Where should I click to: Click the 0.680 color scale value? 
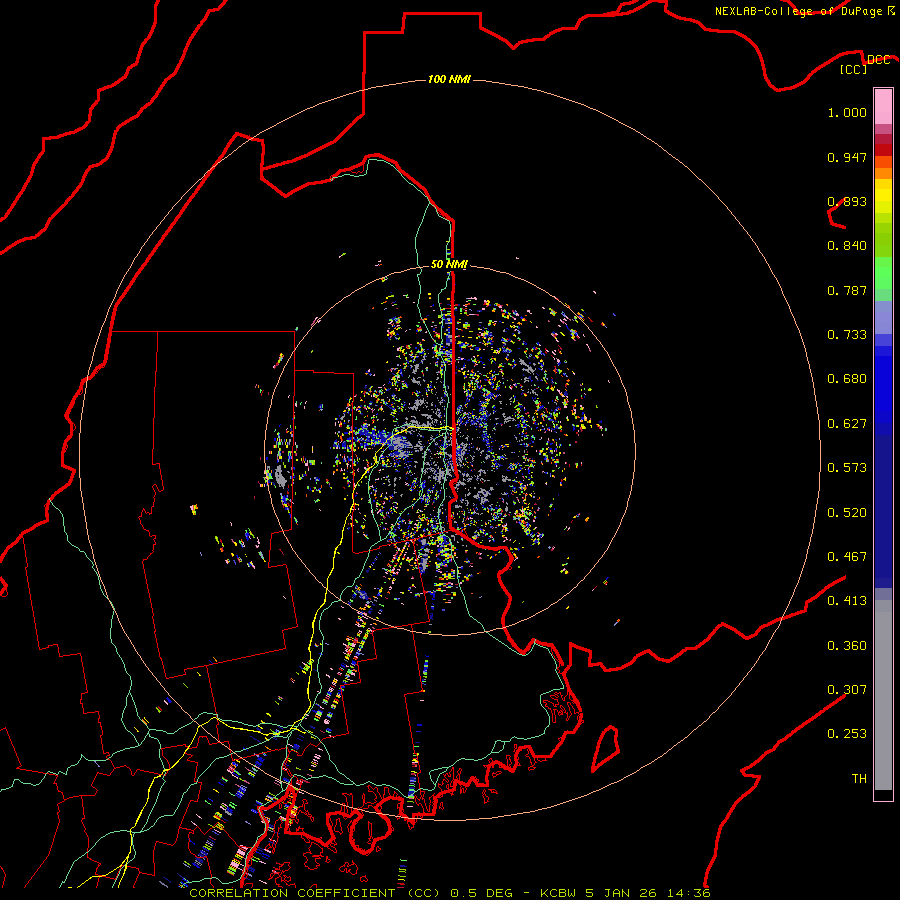(x=847, y=379)
